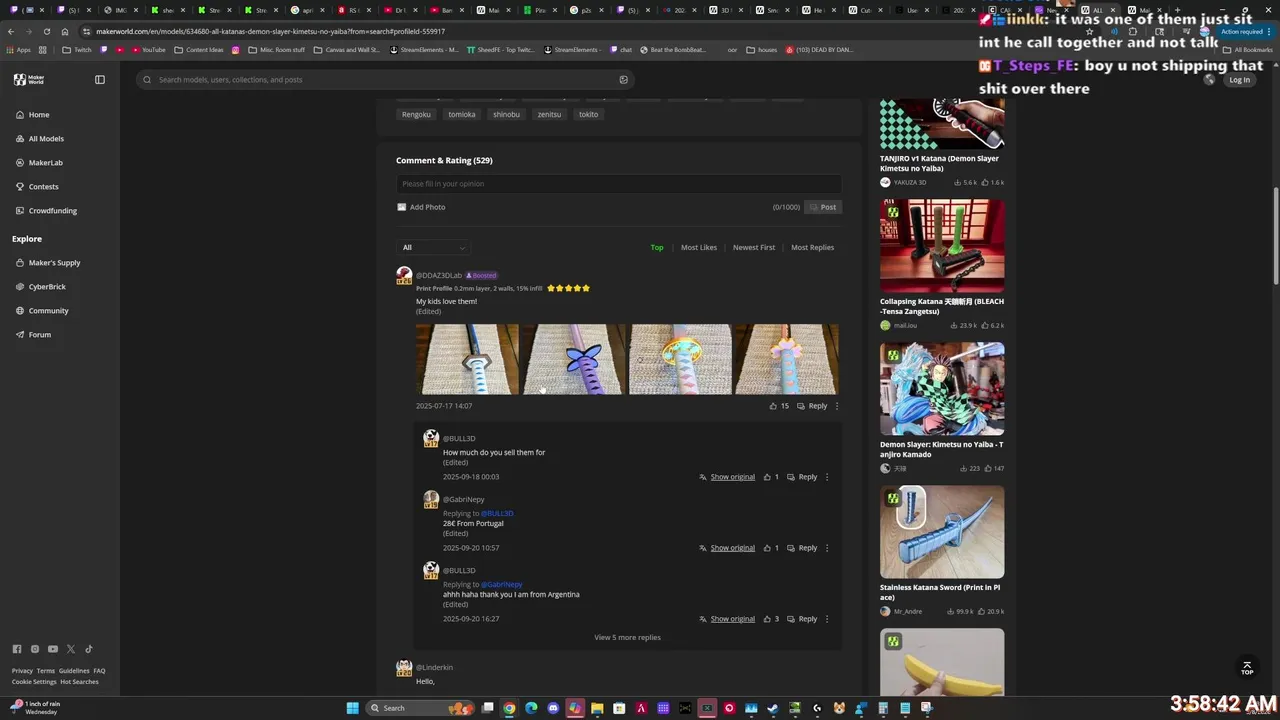Screen dimensions: 1280x720
Task: Open Community from the sidebar
Action: coord(41,311)
